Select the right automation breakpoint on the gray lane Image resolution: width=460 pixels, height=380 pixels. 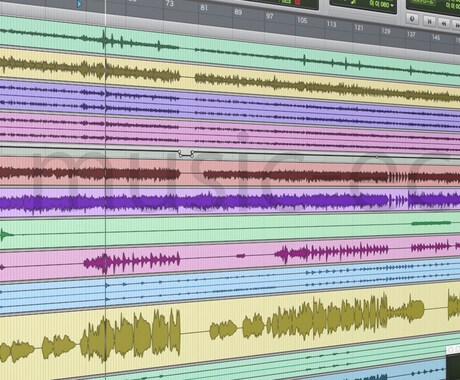click(192, 153)
